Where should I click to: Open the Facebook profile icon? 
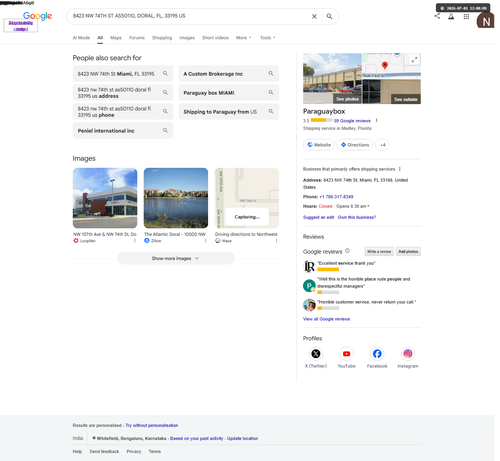377,354
